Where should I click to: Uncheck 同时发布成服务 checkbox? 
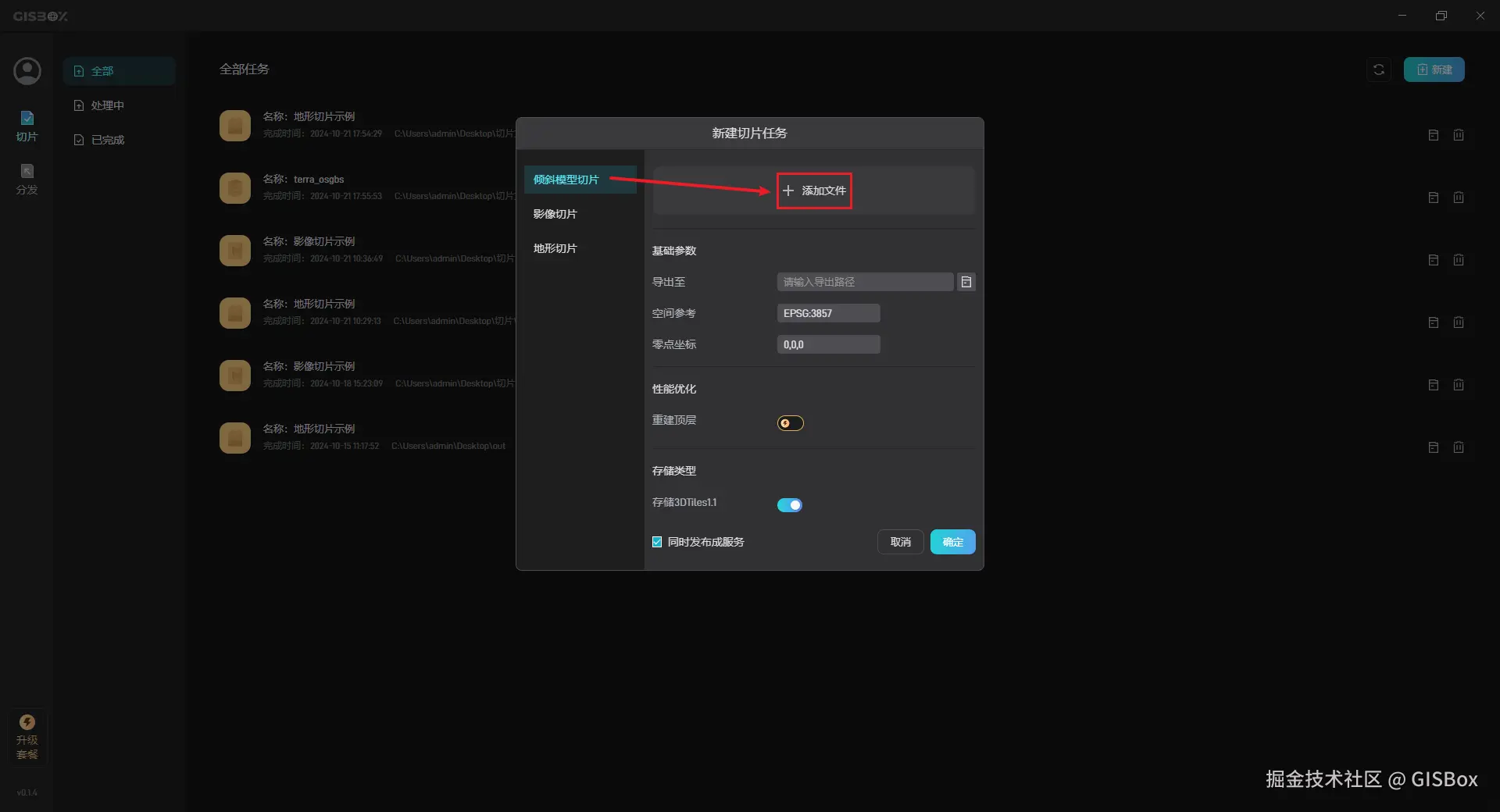coord(657,542)
